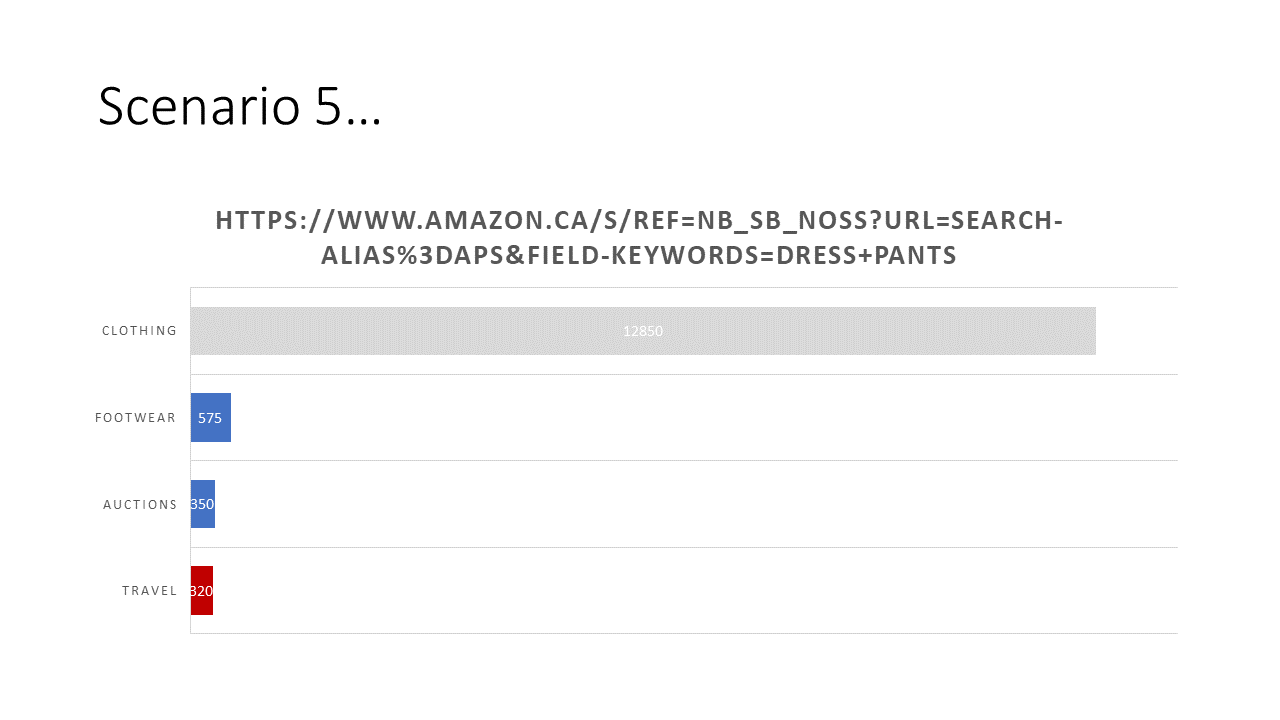Click empty plot area right of Footwear bar

tap(704, 418)
